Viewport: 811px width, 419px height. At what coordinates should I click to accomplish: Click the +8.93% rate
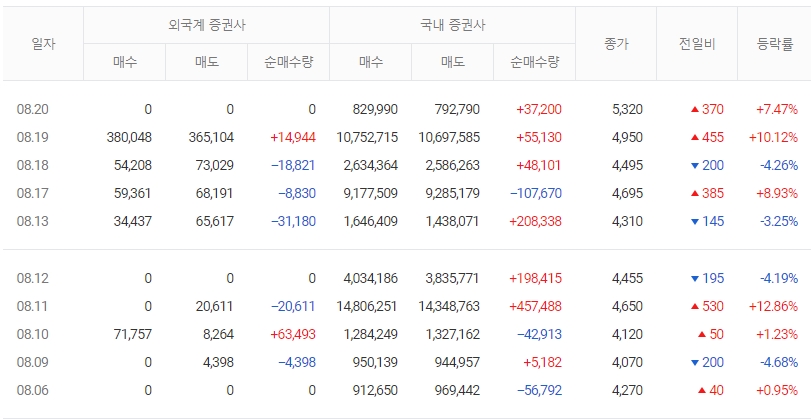pos(777,193)
